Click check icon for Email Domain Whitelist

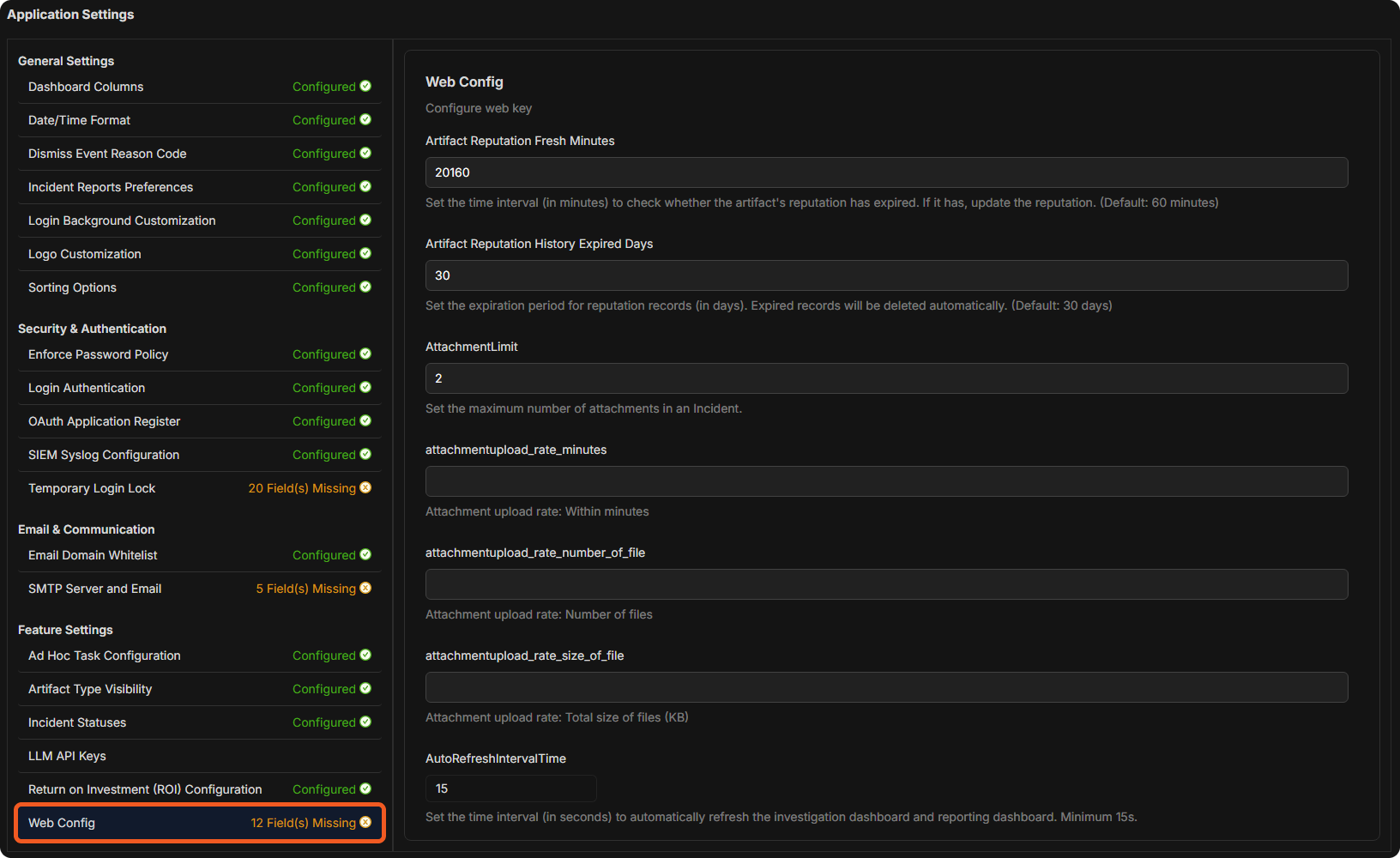365,554
